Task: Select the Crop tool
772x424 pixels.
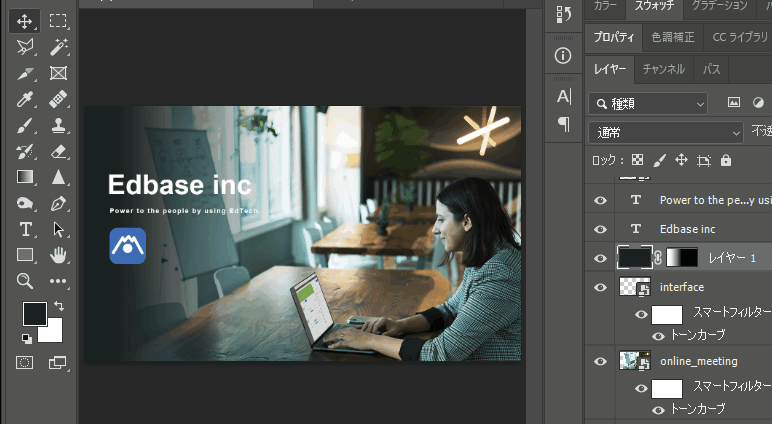Action: click(x=24, y=73)
